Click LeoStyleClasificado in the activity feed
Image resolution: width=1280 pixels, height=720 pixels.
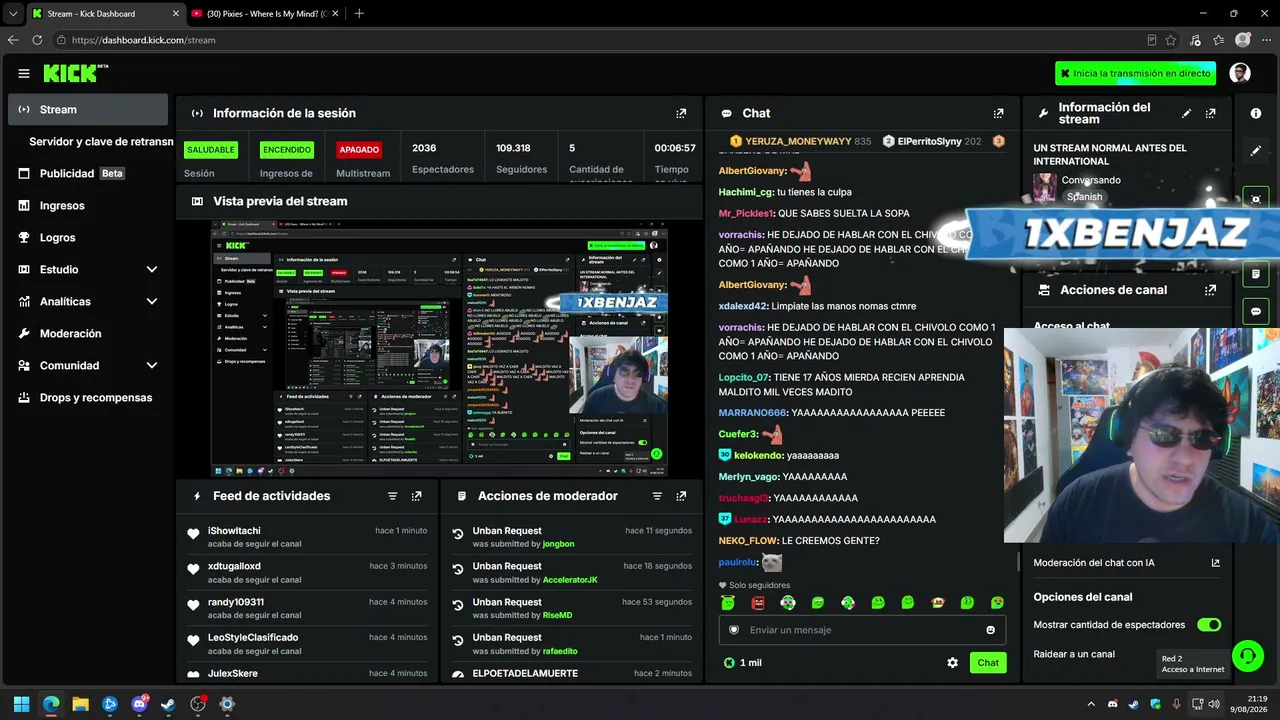click(x=253, y=637)
